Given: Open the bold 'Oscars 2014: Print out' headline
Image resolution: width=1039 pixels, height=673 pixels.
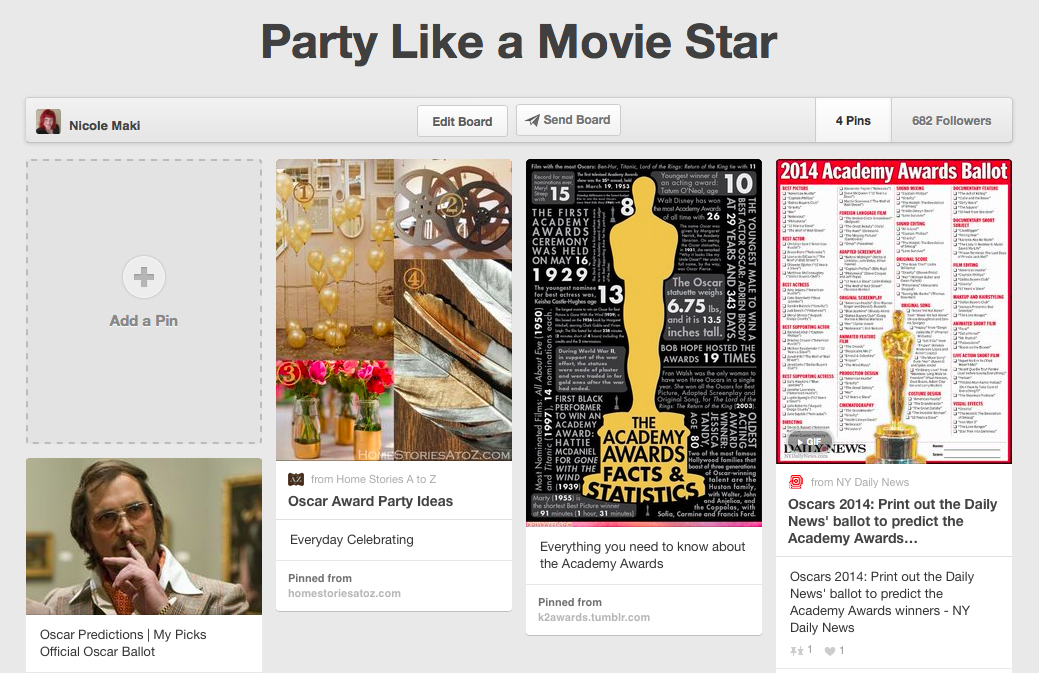Looking at the screenshot, I should [x=893, y=521].
